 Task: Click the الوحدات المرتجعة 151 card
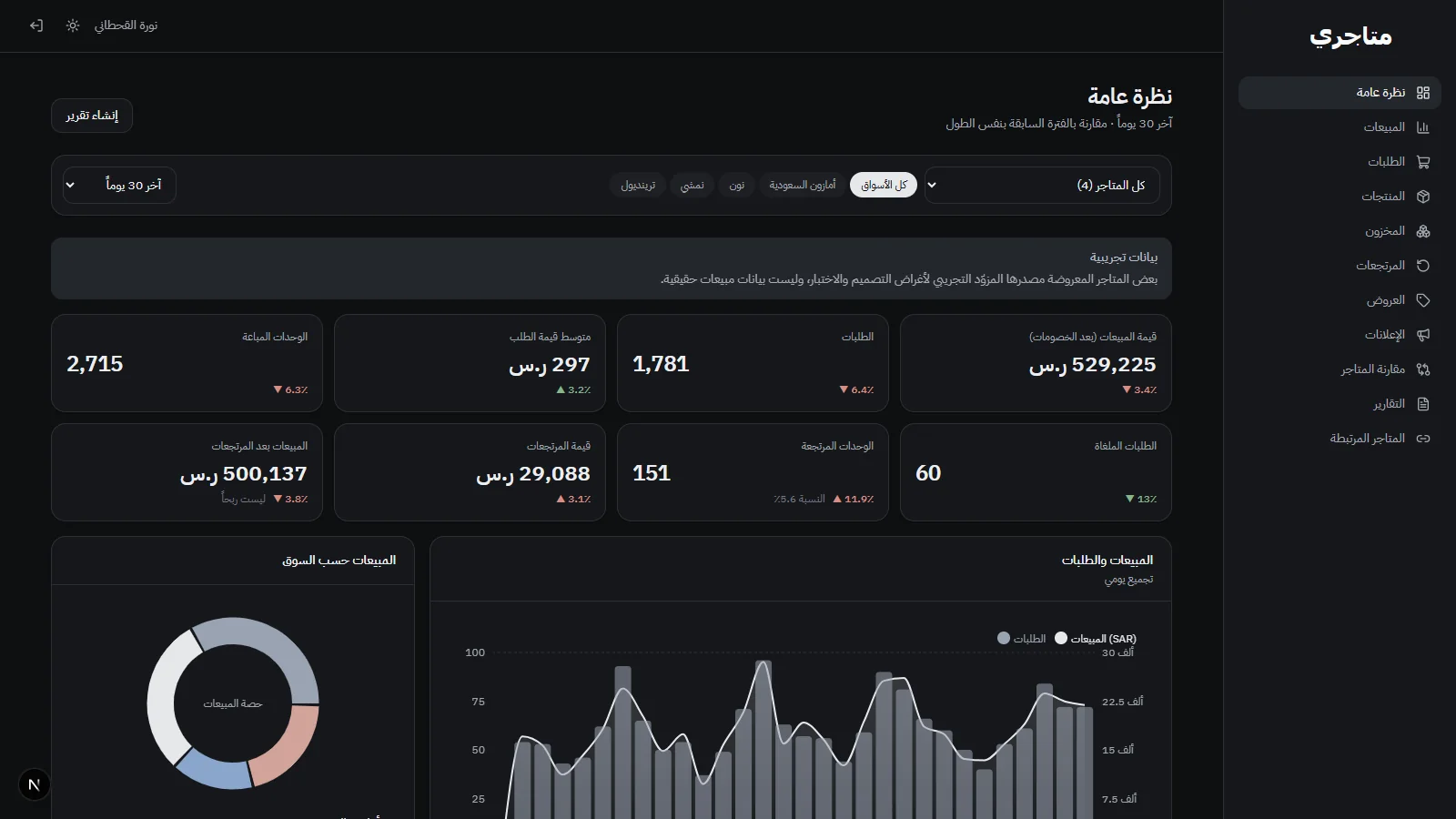(x=753, y=472)
